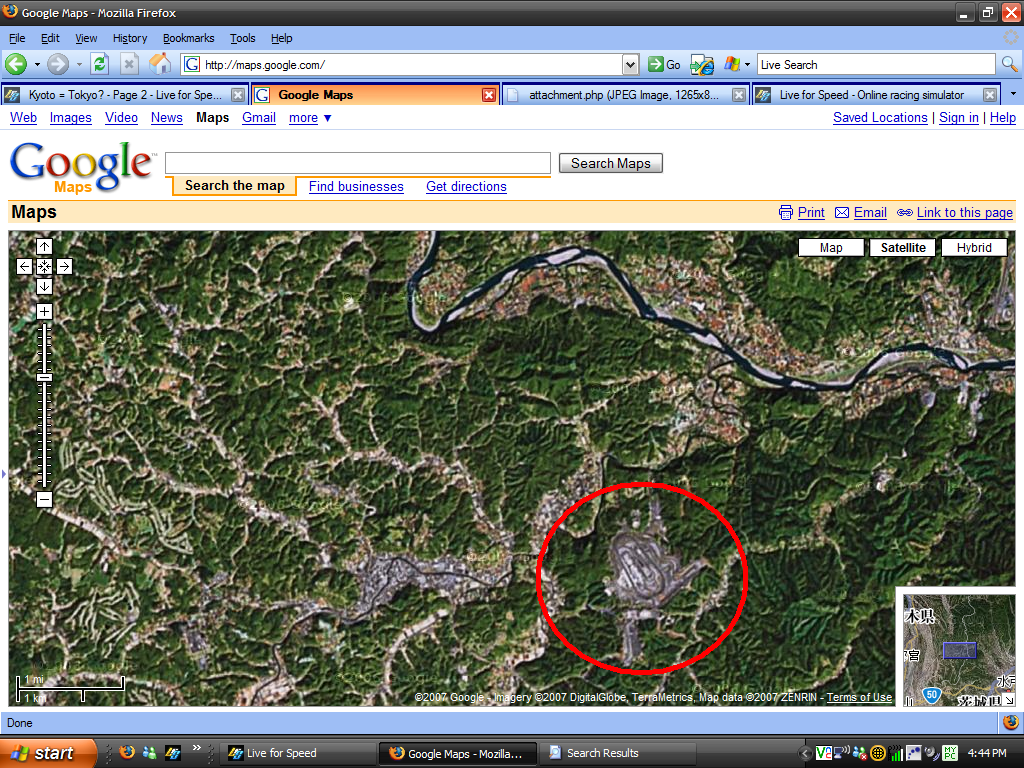Go back with the green Back arrow

click(16, 64)
